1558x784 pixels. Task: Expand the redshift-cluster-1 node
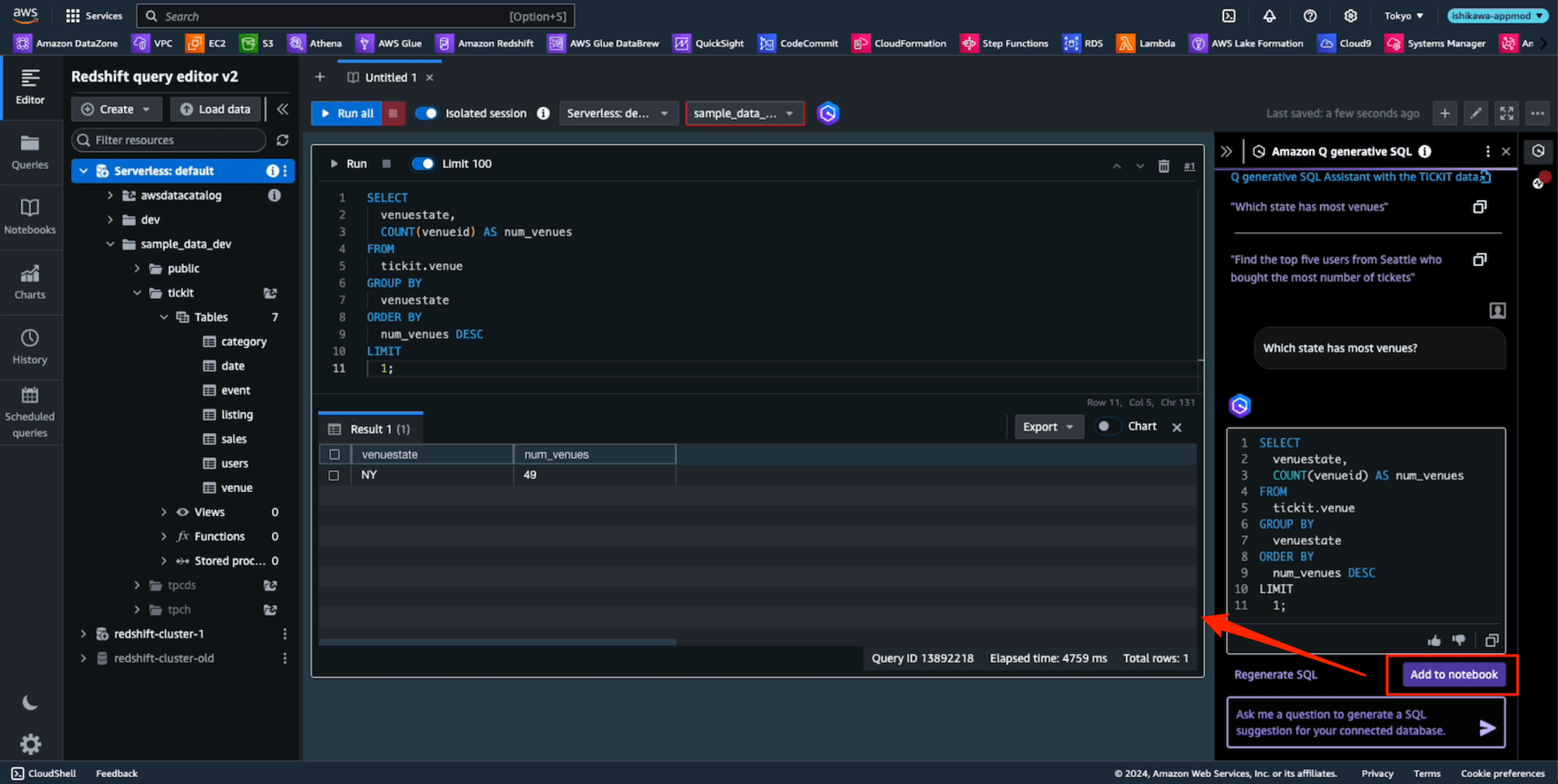point(83,634)
